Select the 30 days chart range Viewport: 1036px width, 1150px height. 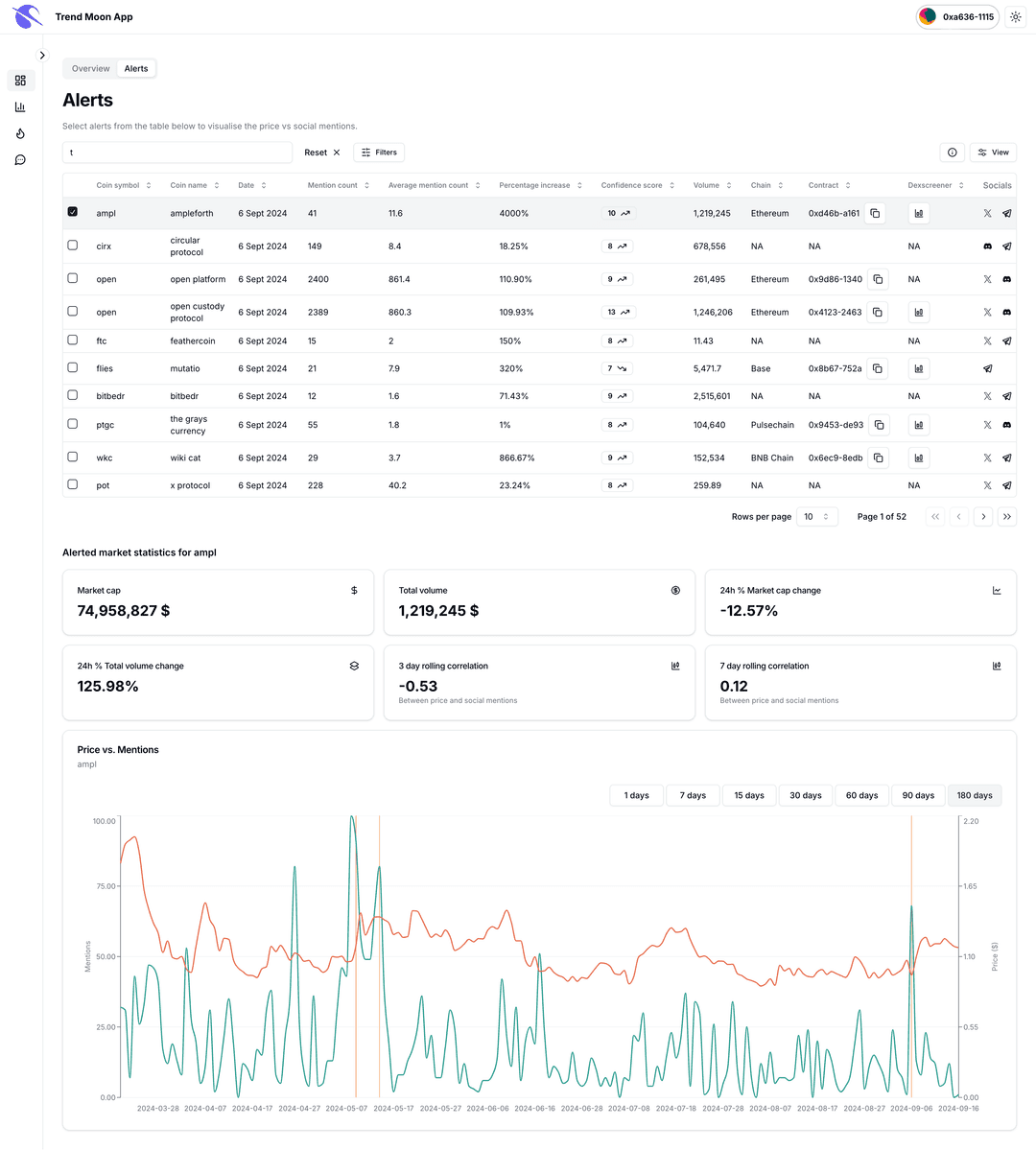[805, 795]
